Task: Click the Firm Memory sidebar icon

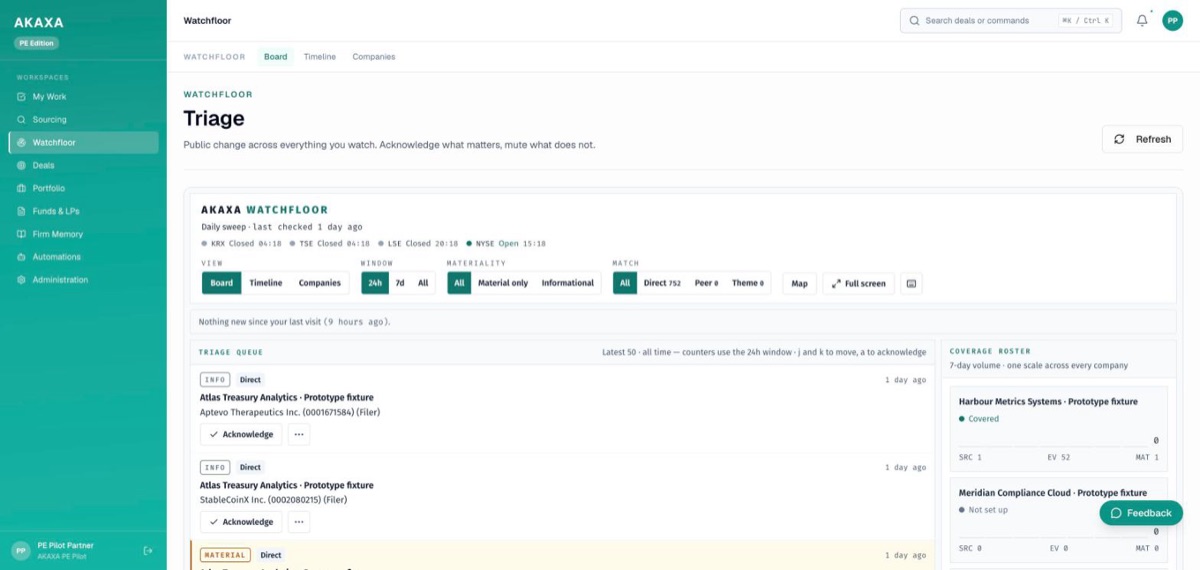Action: tap(21, 234)
